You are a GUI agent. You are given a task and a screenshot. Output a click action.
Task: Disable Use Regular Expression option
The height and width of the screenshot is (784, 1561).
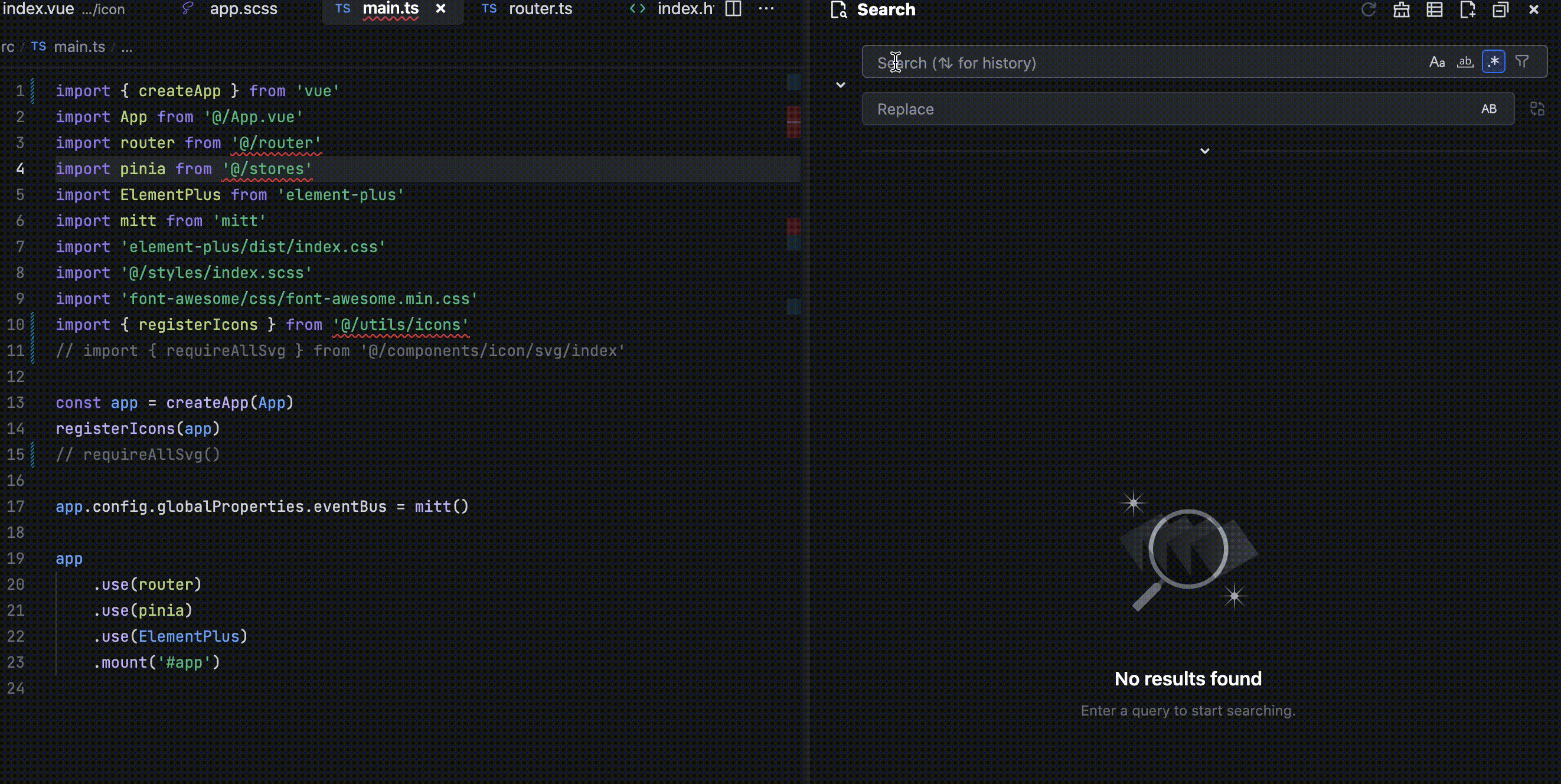1493,62
